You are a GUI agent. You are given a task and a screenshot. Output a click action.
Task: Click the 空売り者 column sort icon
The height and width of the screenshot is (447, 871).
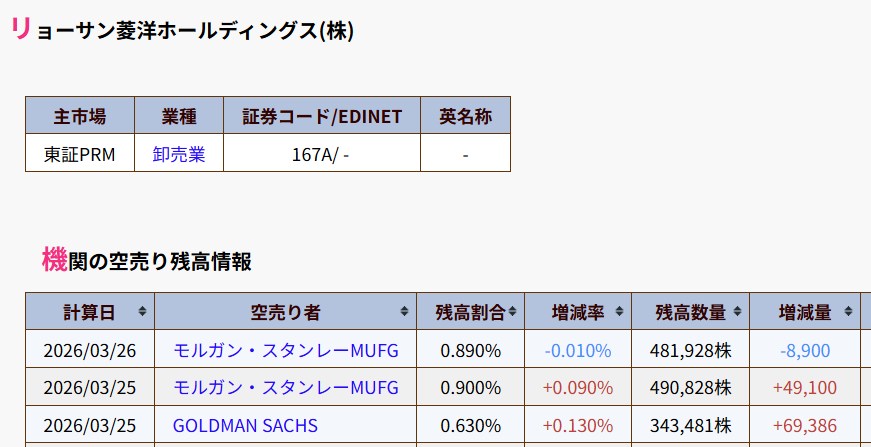pos(404,312)
